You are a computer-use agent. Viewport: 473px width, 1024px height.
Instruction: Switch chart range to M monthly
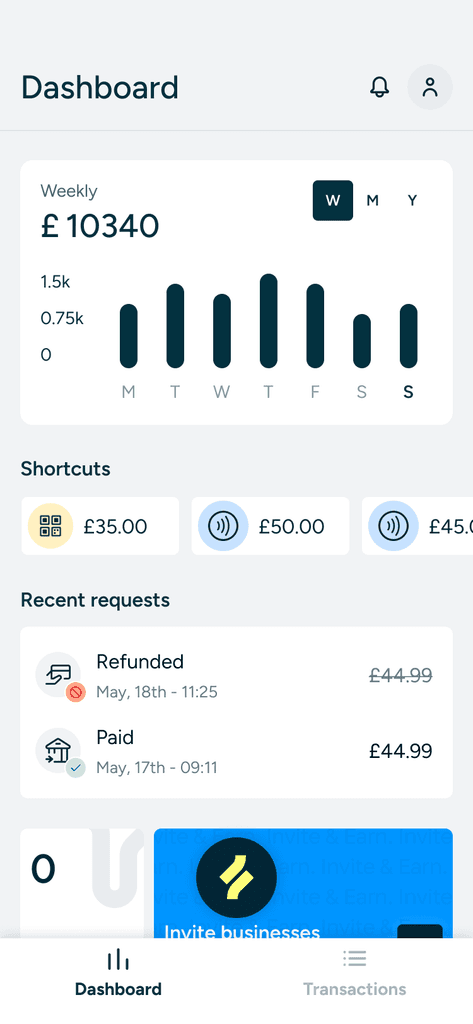(372, 200)
